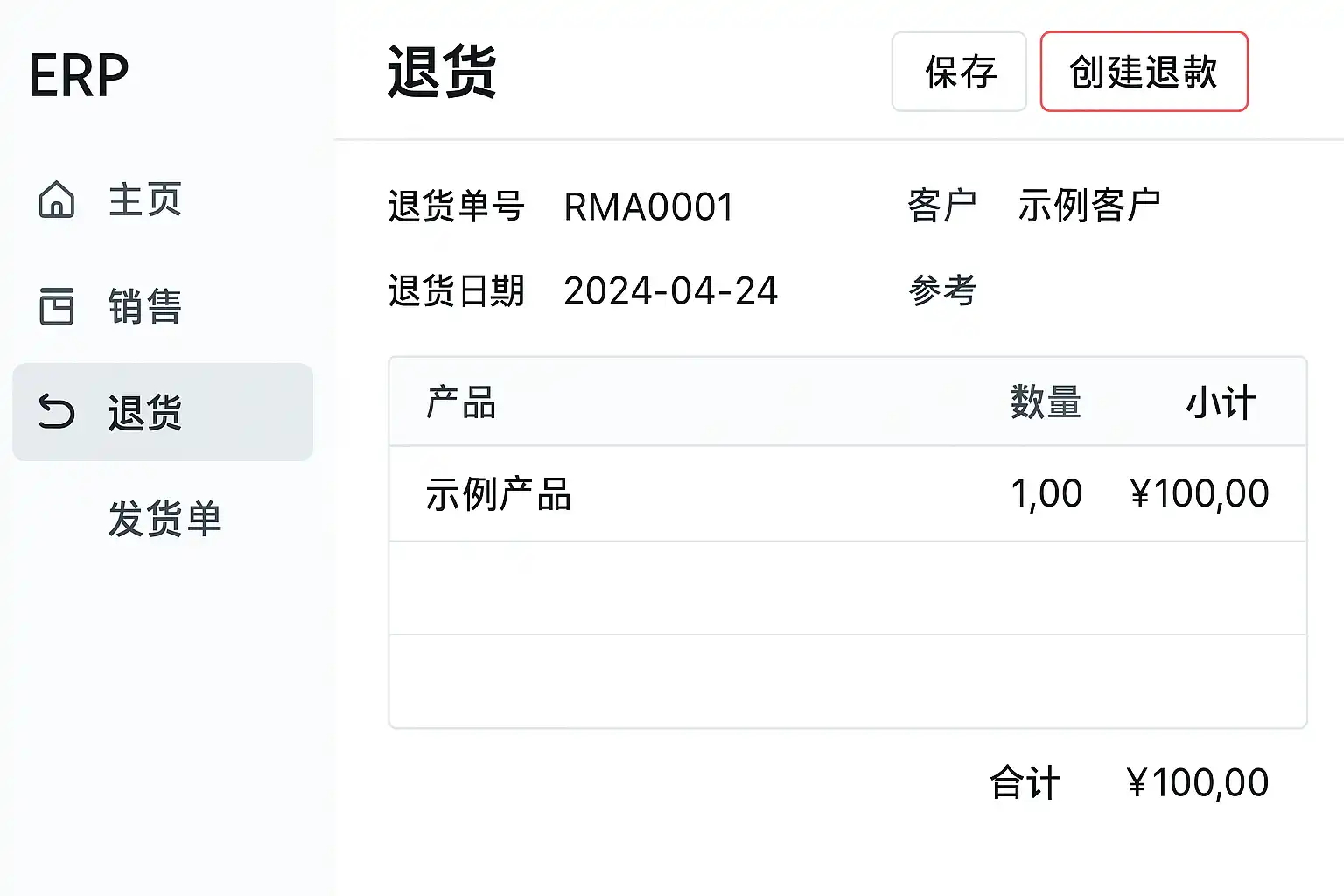Click the 小计 column header
This screenshot has width=1344, height=896.
(x=1221, y=403)
